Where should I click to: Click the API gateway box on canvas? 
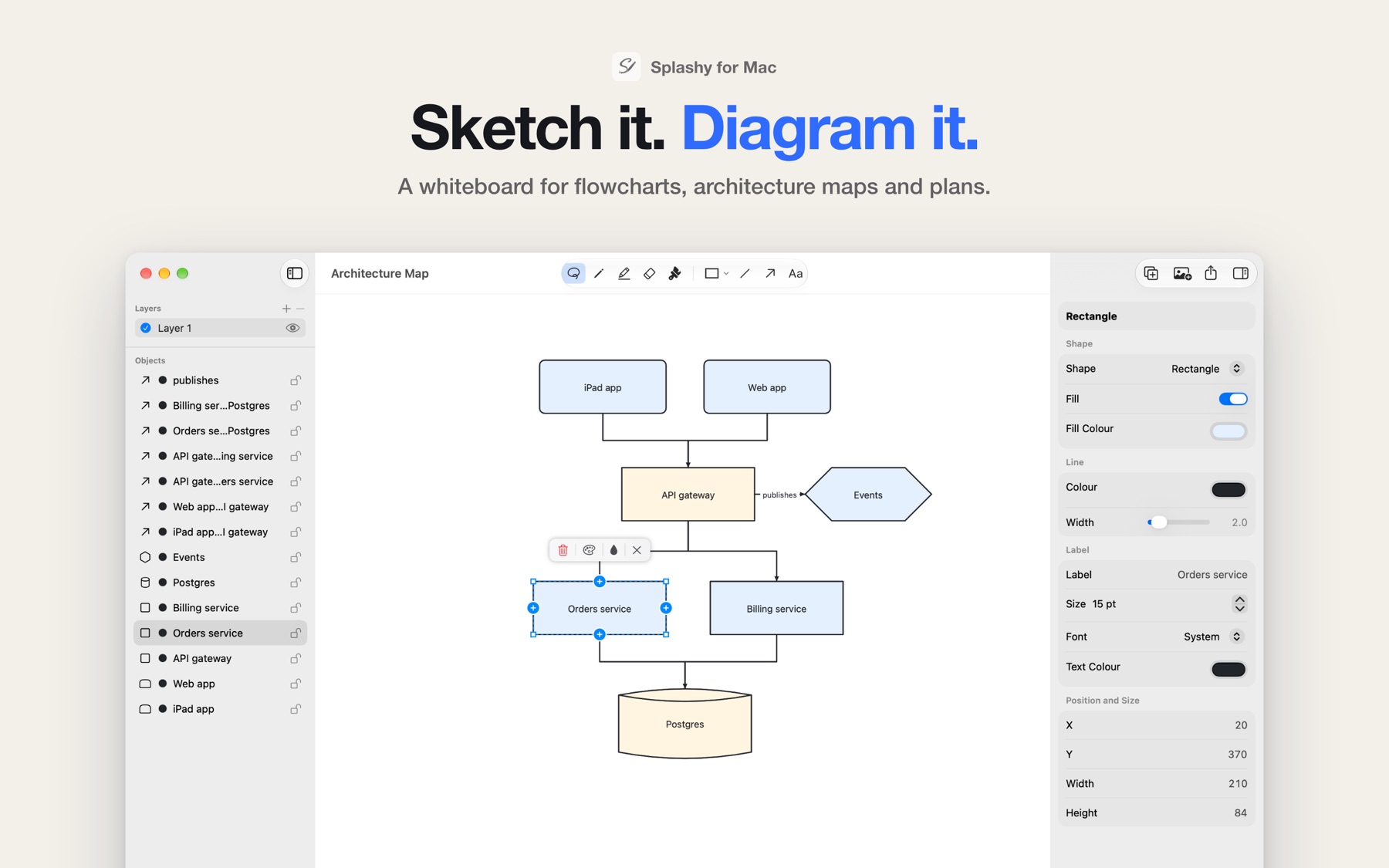688,495
